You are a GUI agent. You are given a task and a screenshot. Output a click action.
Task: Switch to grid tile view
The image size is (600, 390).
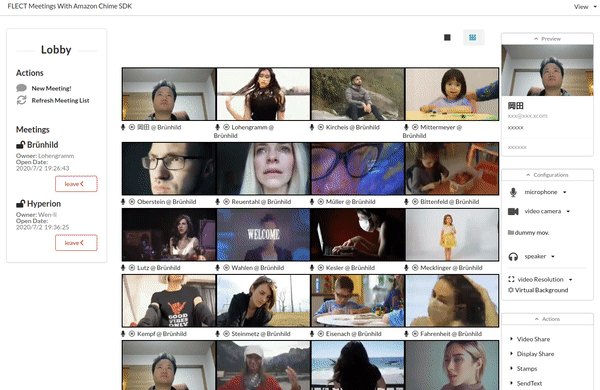473,38
